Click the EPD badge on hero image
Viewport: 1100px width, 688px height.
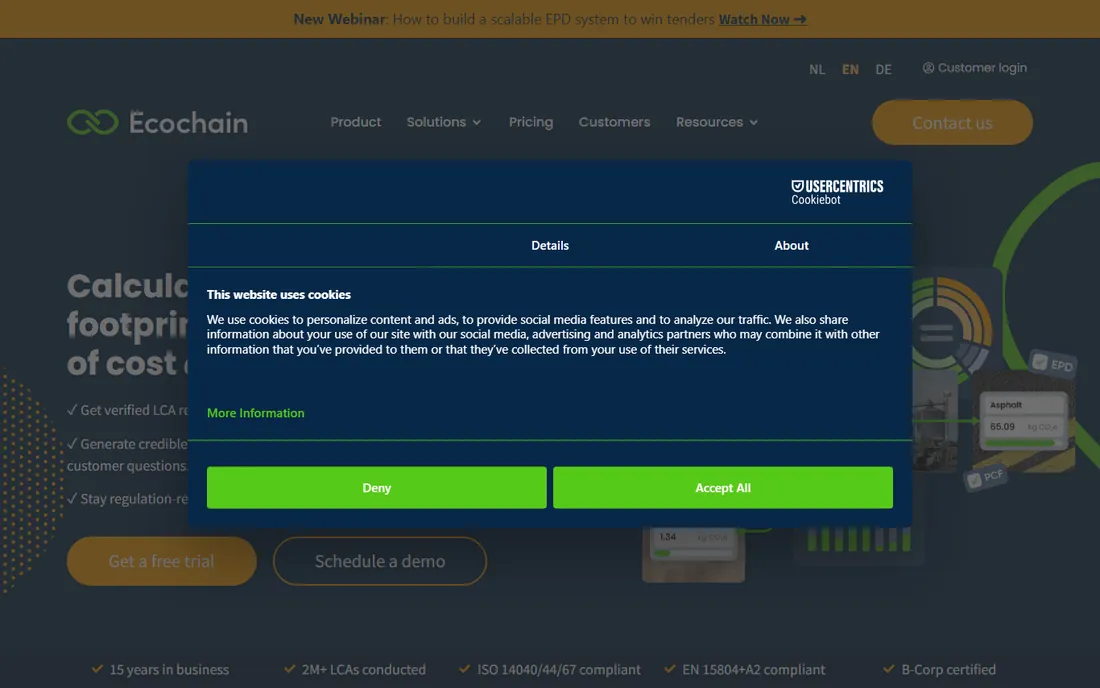click(x=1053, y=363)
